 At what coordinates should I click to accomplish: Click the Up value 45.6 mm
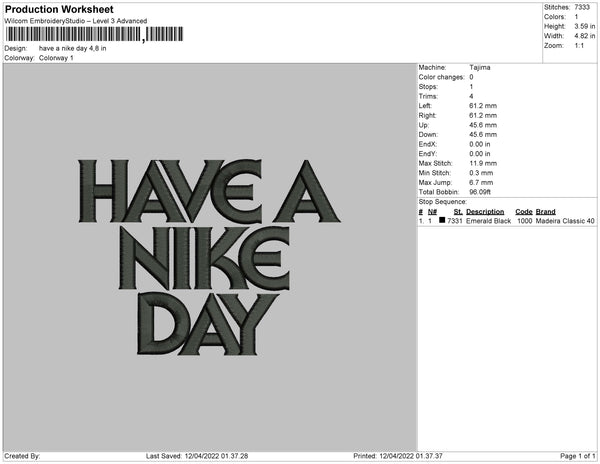point(483,125)
